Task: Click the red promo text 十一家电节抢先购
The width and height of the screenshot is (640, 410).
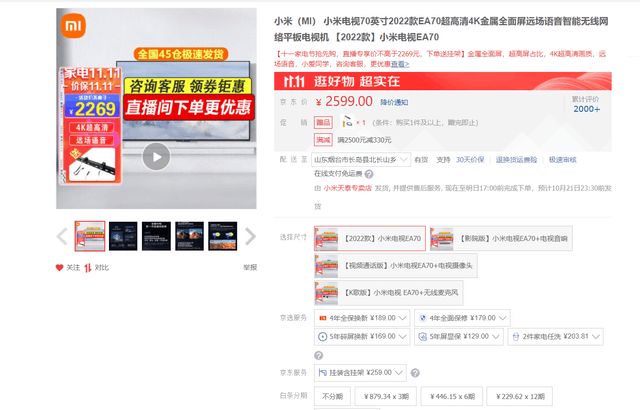Action: pyautogui.click(x=440, y=59)
